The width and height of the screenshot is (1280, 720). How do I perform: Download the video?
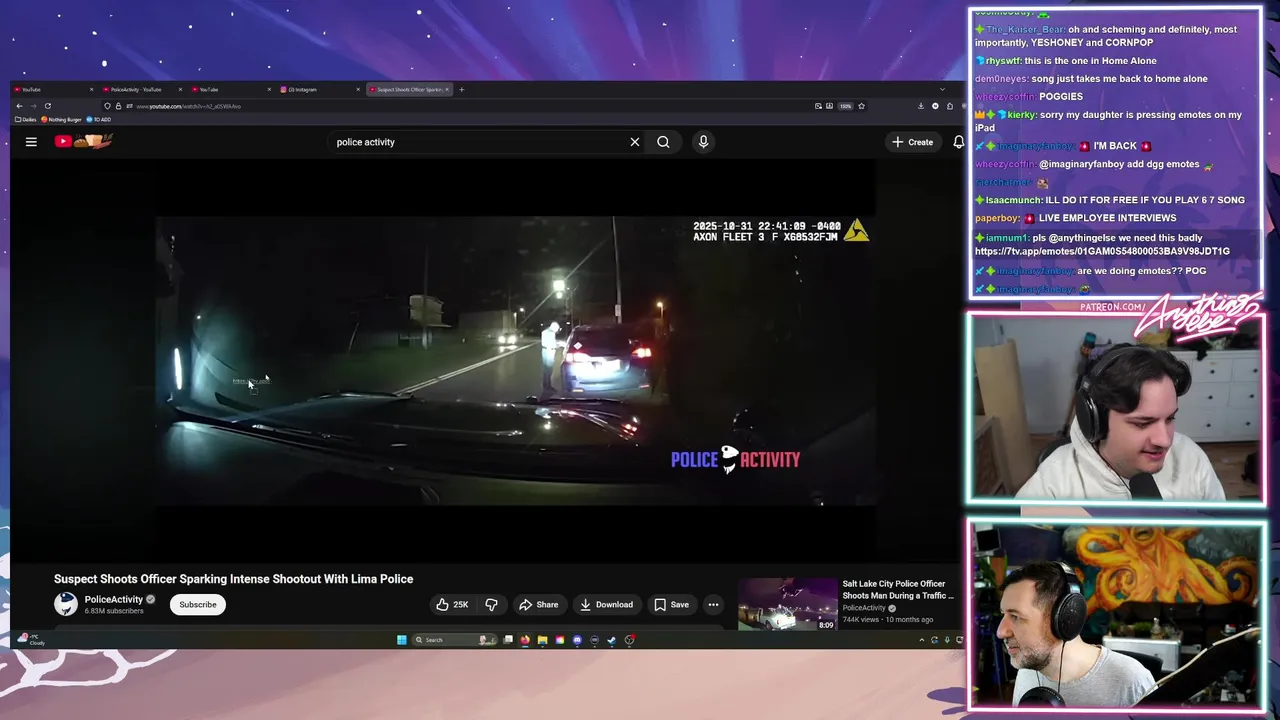606,604
